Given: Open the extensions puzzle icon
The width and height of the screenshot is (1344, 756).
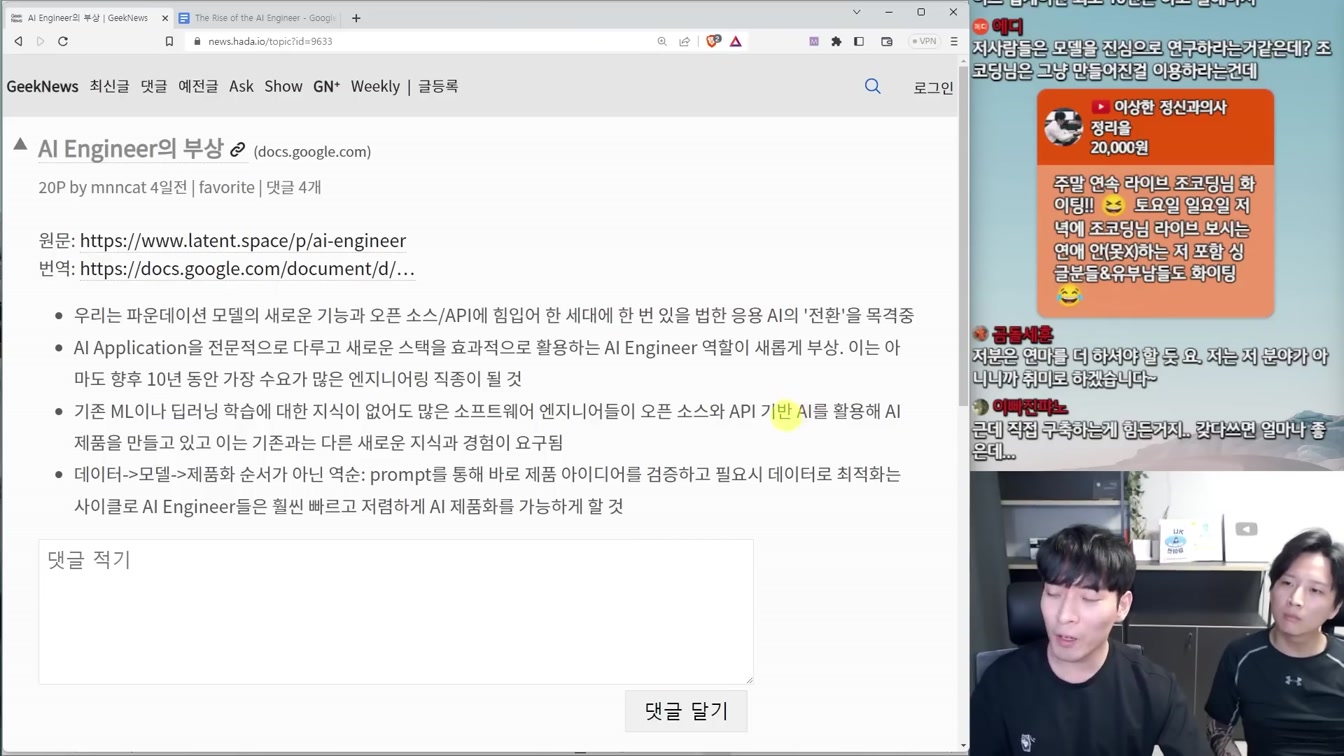Looking at the screenshot, I should point(836,41).
